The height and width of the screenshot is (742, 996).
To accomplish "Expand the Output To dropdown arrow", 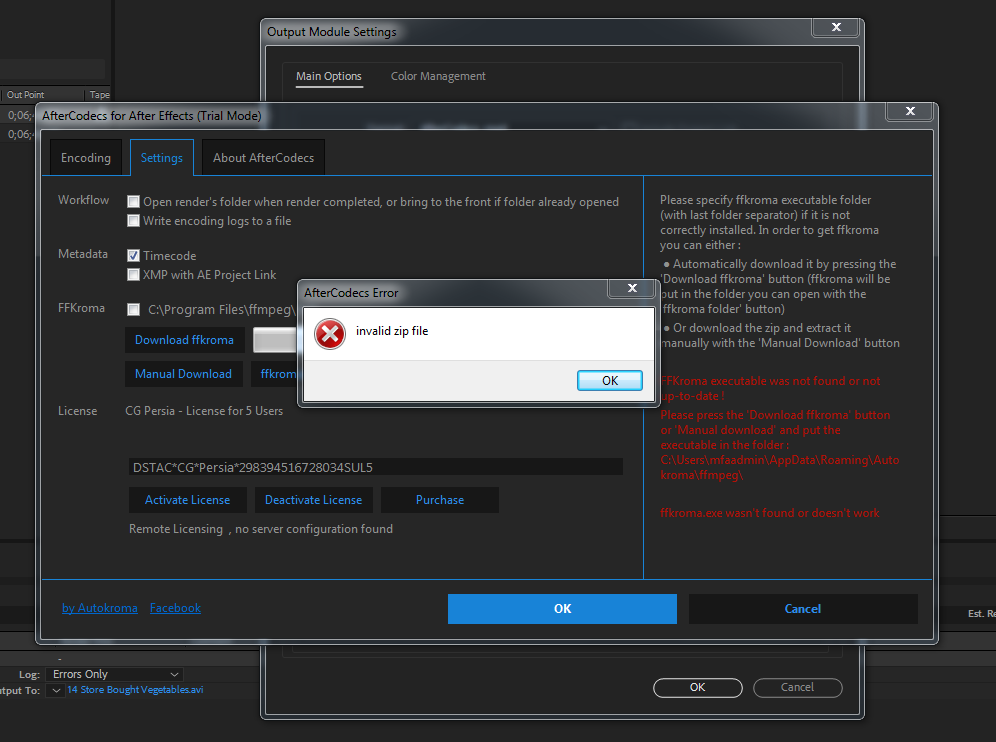I will 57,691.
